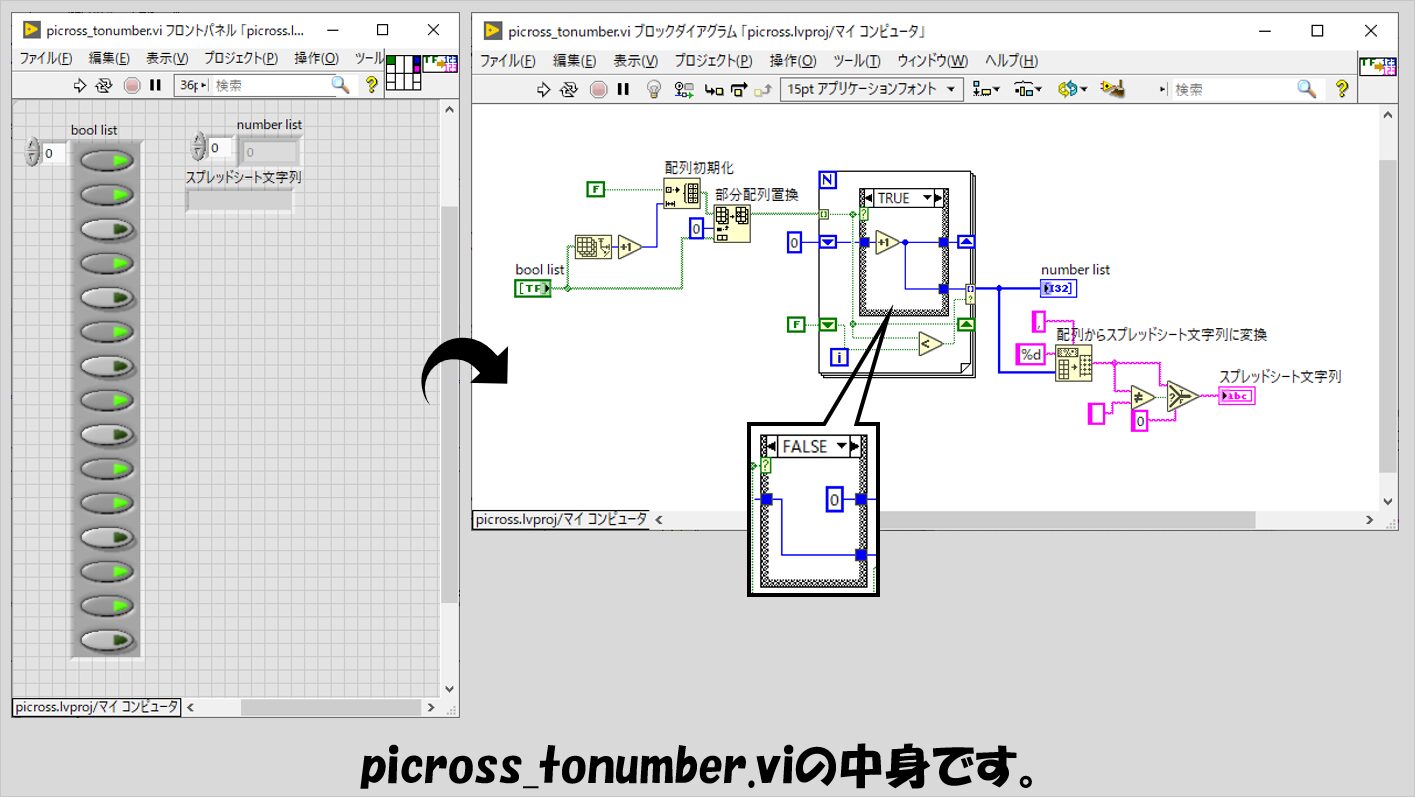This screenshot has height=797, width=1415.
Task: Click the Step Out button
Action: click(763, 89)
